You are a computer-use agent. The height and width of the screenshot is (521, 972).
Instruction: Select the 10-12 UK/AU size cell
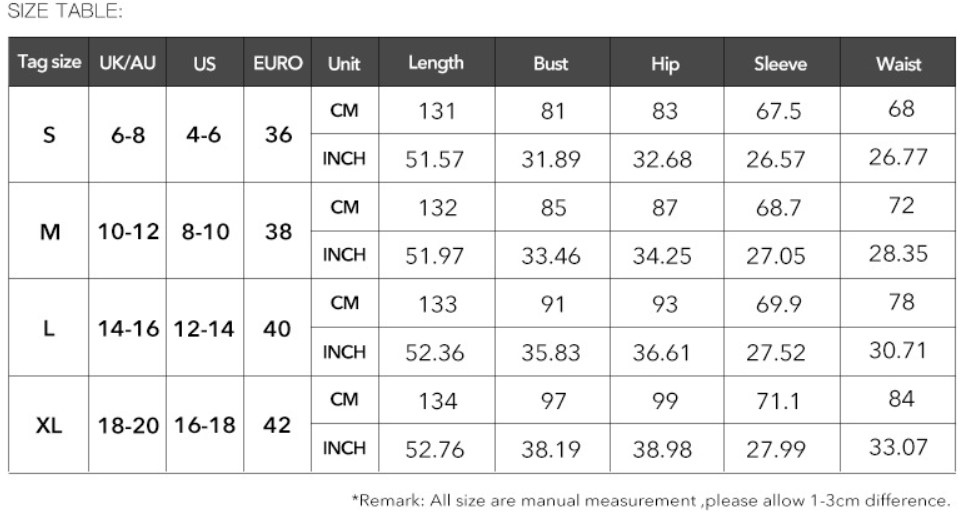point(128,232)
